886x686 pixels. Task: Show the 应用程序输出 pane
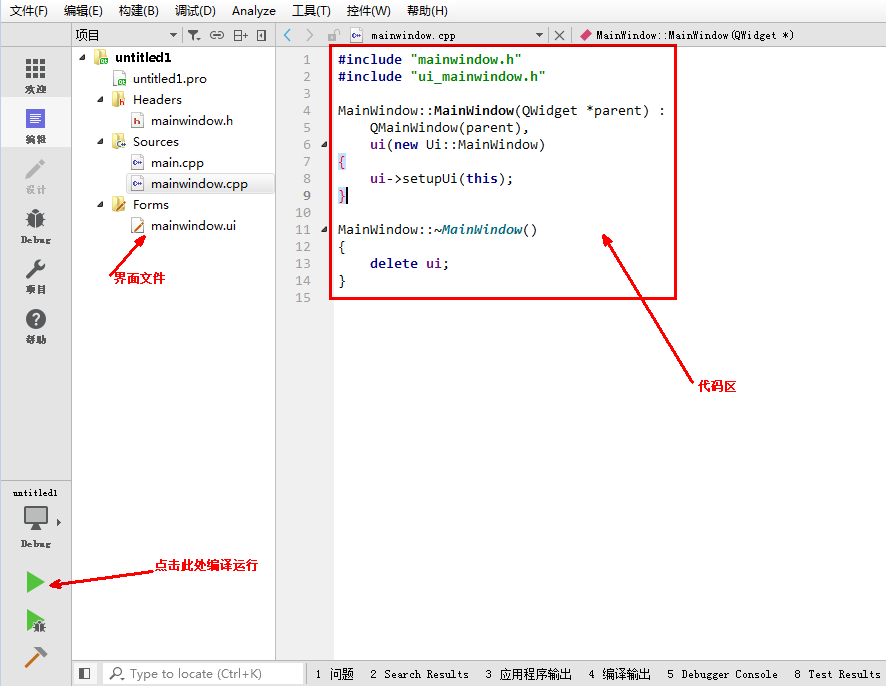pyautogui.click(x=528, y=674)
